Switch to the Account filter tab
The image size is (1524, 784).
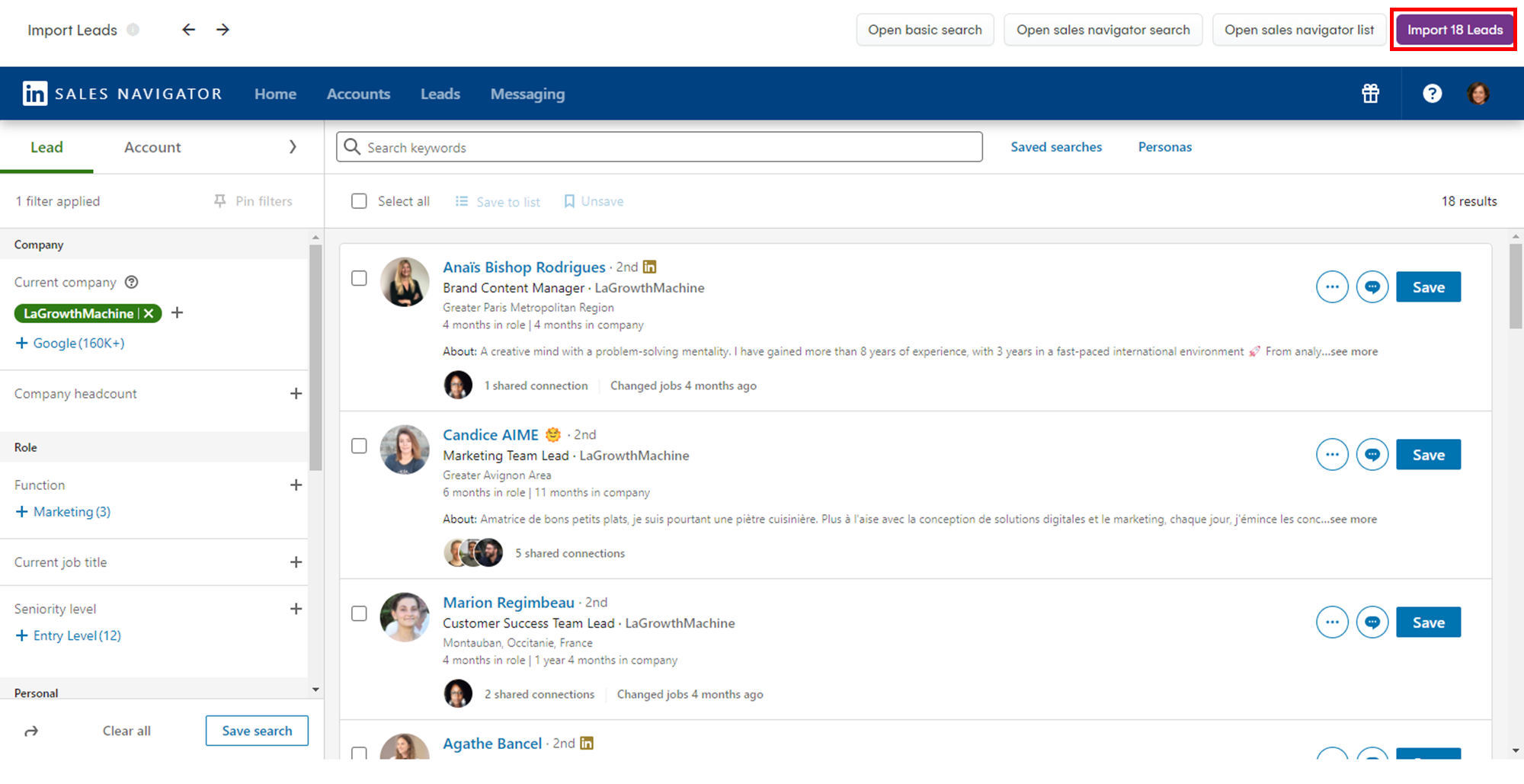152,147
